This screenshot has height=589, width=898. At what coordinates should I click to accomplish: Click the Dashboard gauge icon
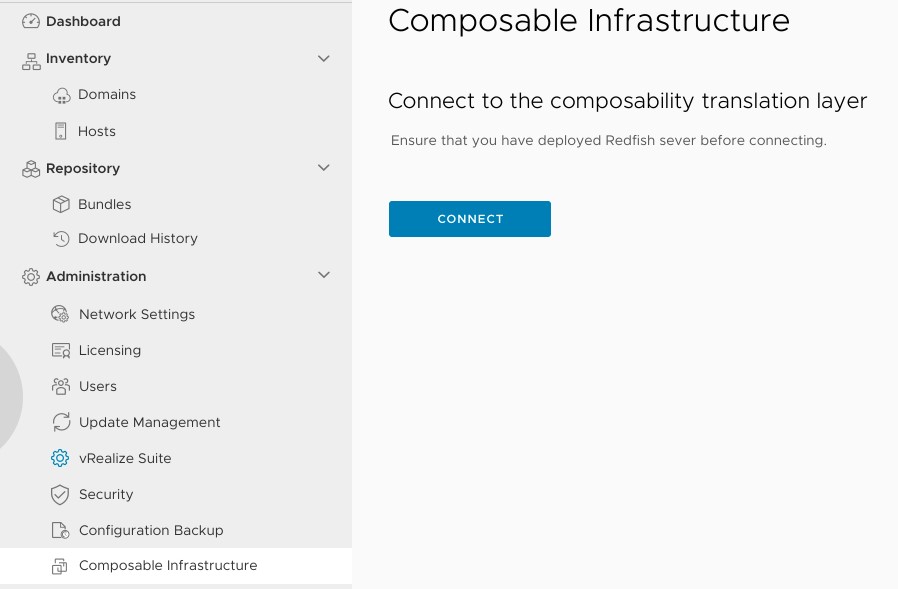click(x=31, y=21)
